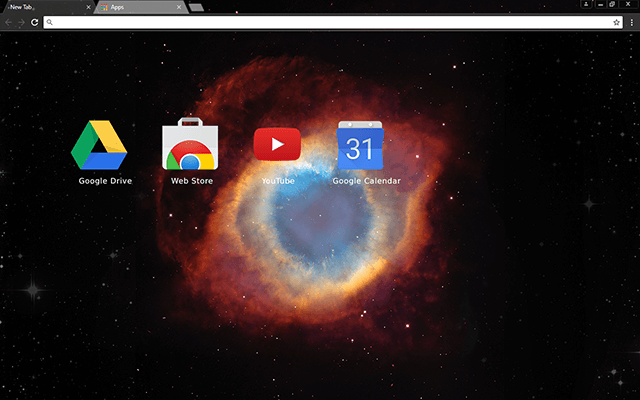Screen dimensions: 640x400
Task: Launch the Chrome Web Store app
Action: [x=191, y=145]
